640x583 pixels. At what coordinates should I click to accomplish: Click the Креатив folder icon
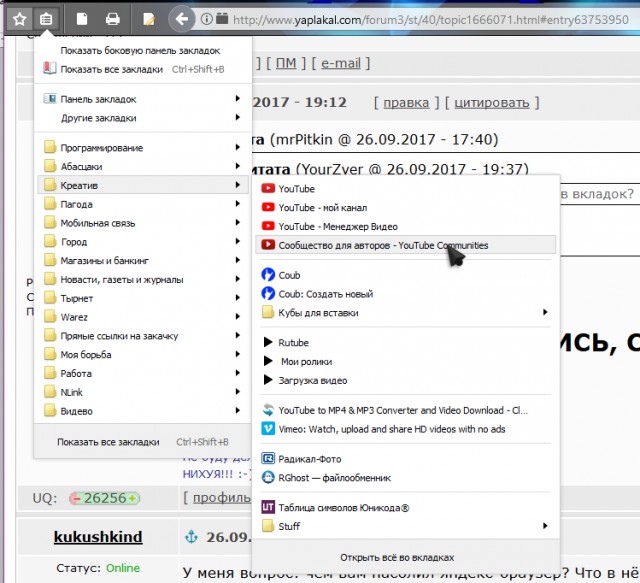50,185
